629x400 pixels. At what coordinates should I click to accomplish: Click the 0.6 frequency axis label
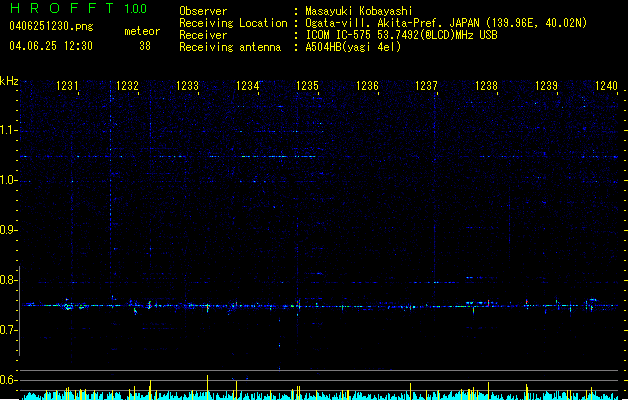[8, 380]
